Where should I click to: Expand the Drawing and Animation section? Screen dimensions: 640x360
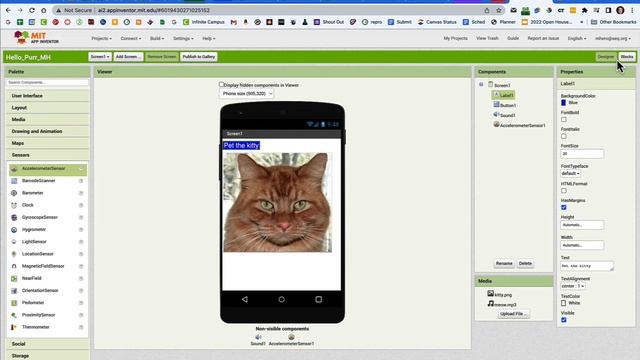[48, 131]
